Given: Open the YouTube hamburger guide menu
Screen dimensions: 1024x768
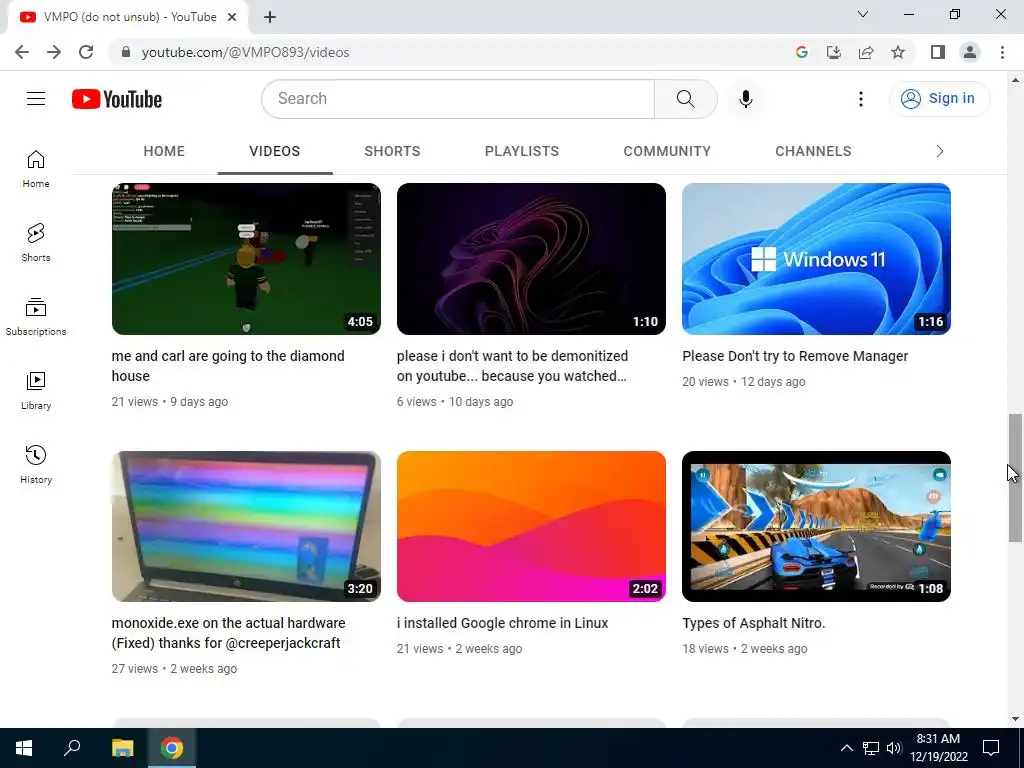Looking at the screenshot, I should tap(36, 99).
